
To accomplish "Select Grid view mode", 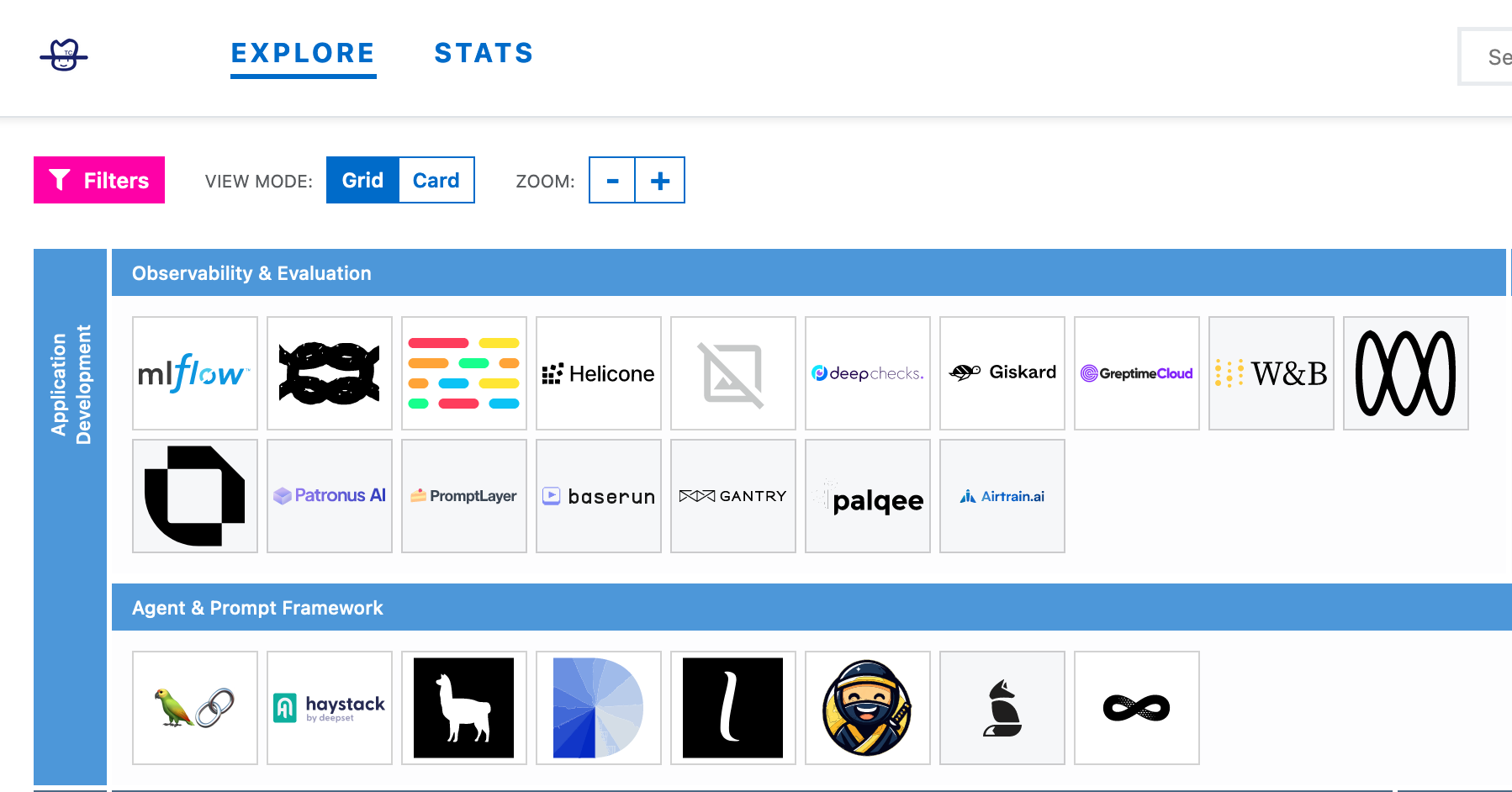I will (362, 180).
